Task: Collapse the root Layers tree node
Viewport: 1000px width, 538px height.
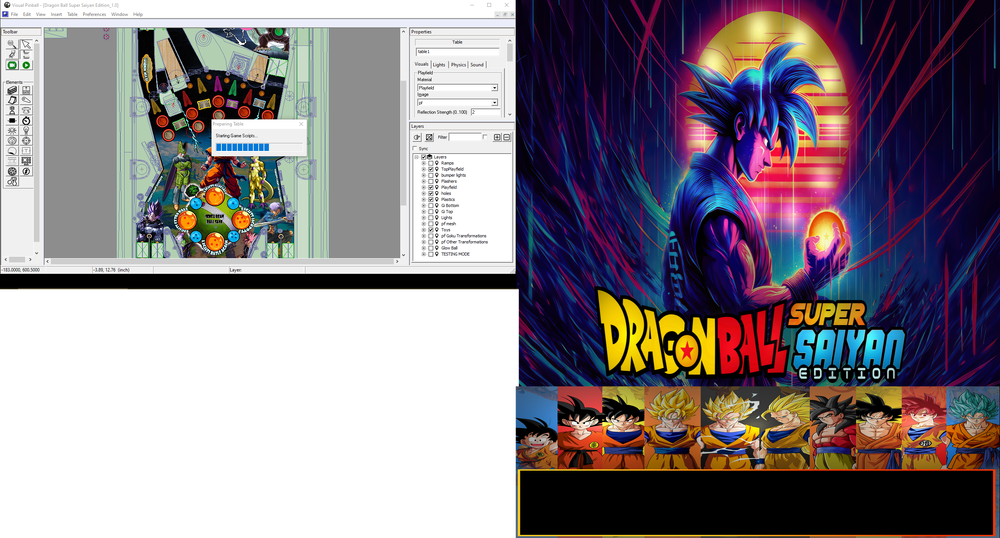Action: [416, 157]
